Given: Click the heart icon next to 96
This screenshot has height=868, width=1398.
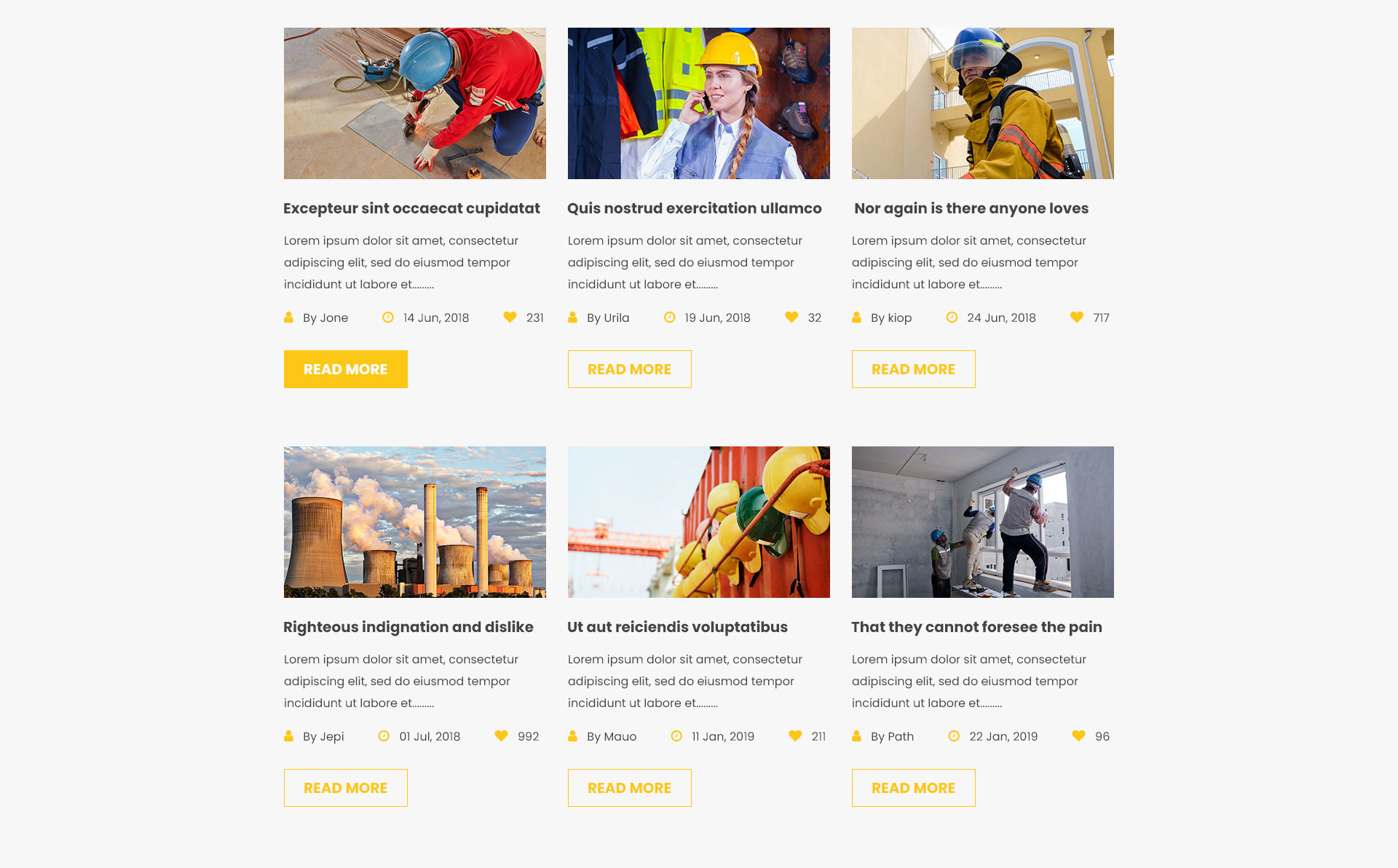Looking at the screenshot, I should 1079,736.
